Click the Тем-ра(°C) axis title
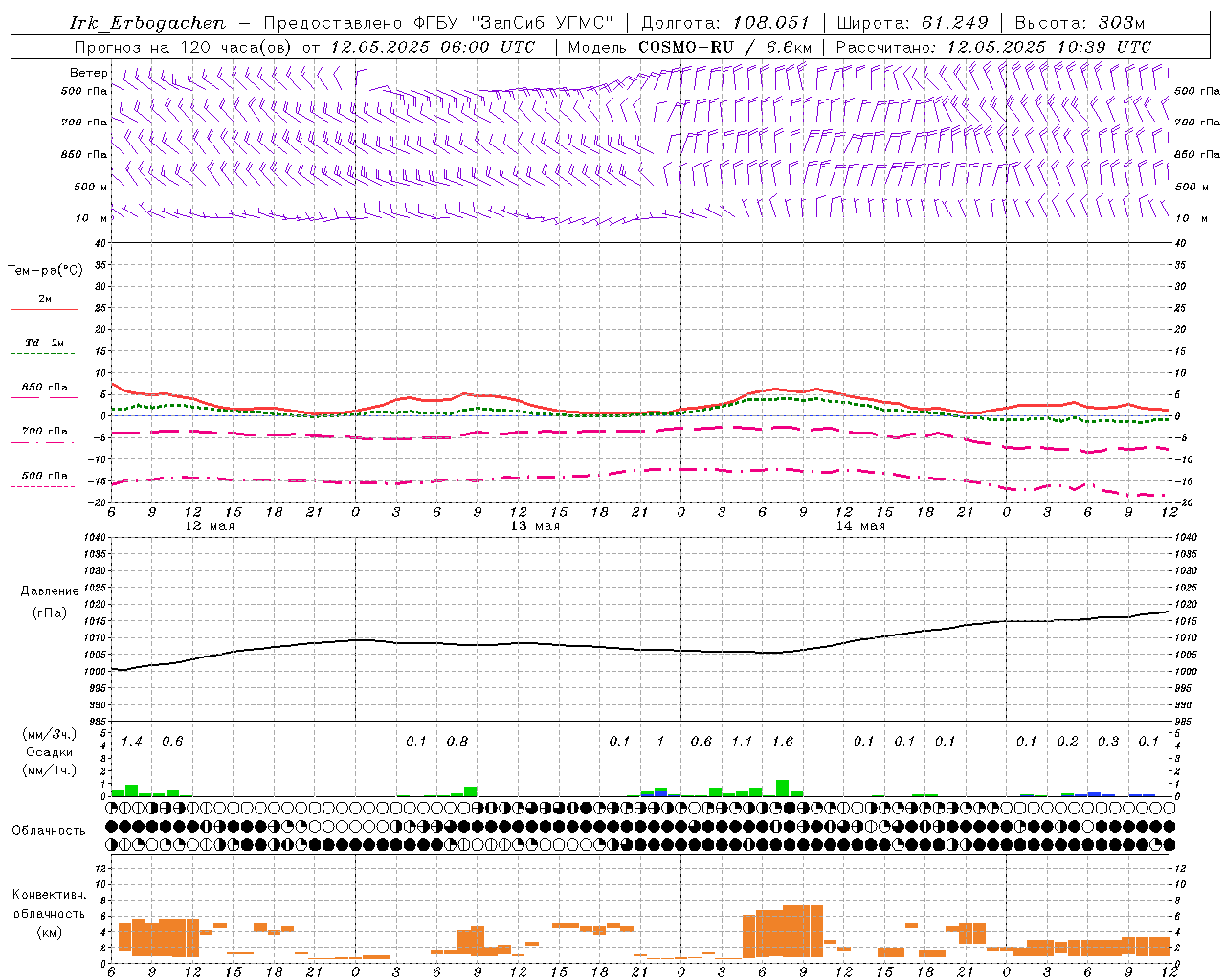 (x=45, y=271)
